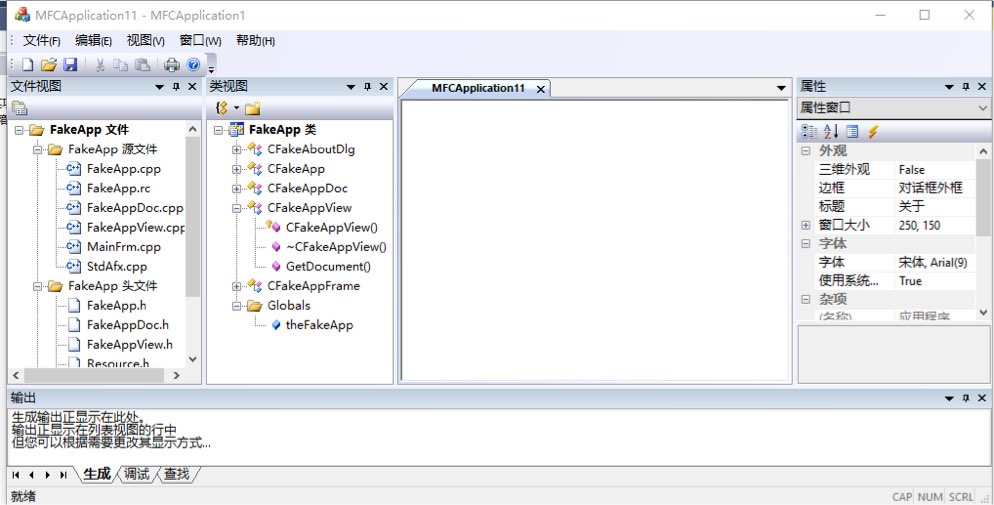Collapse the CFakeAppView class node
Screen dimensions: 994x505
pyautogui.click(x=236, y=208)
